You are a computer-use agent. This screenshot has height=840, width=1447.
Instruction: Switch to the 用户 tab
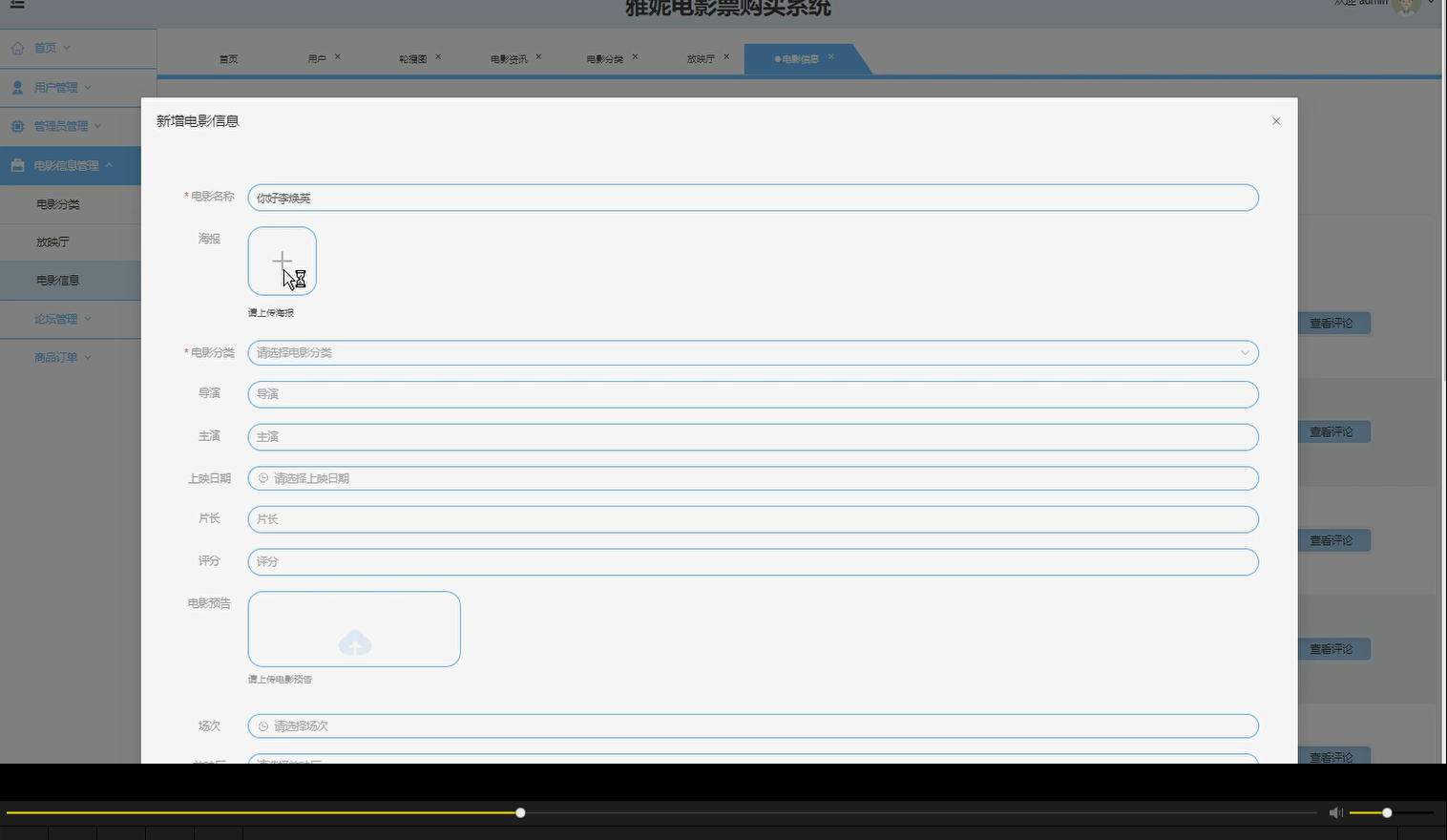[317, 59]
